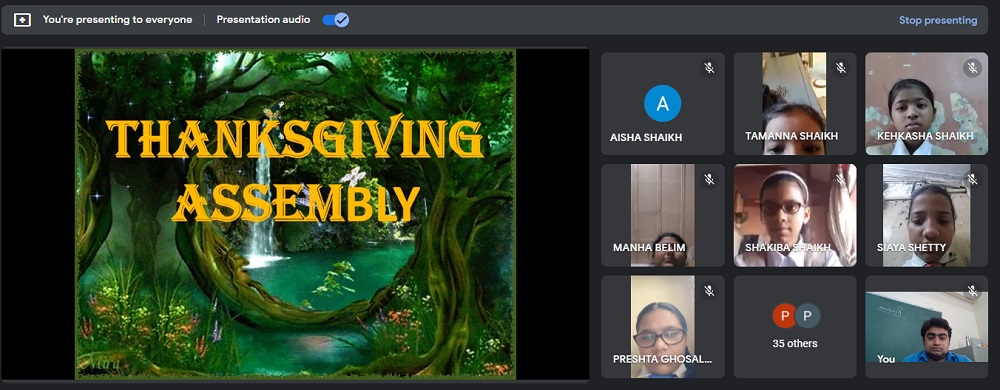
Task: Click Stop presenting link
Action: pos(938,20)
